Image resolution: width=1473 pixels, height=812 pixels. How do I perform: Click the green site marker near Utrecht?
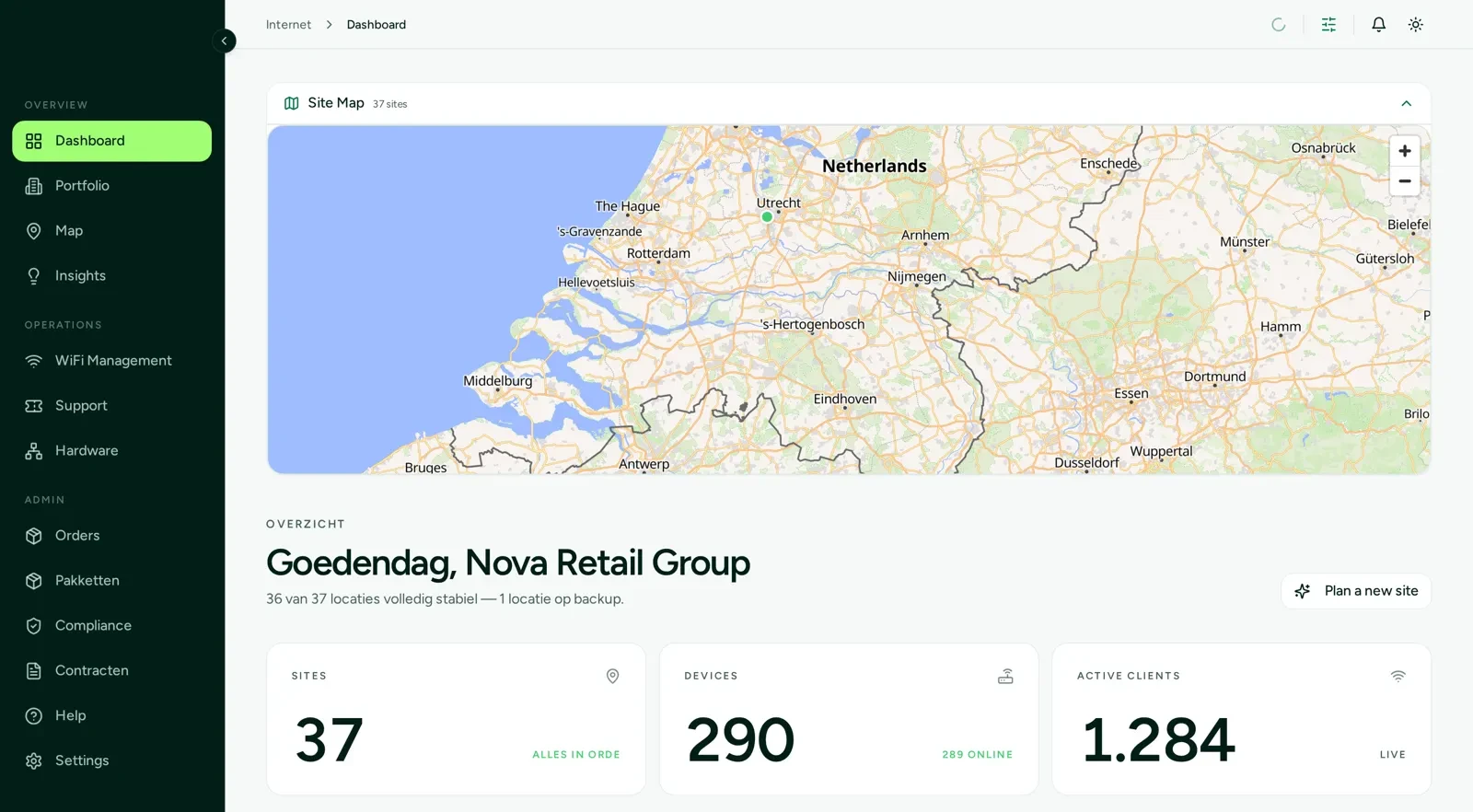pos(767,217)
